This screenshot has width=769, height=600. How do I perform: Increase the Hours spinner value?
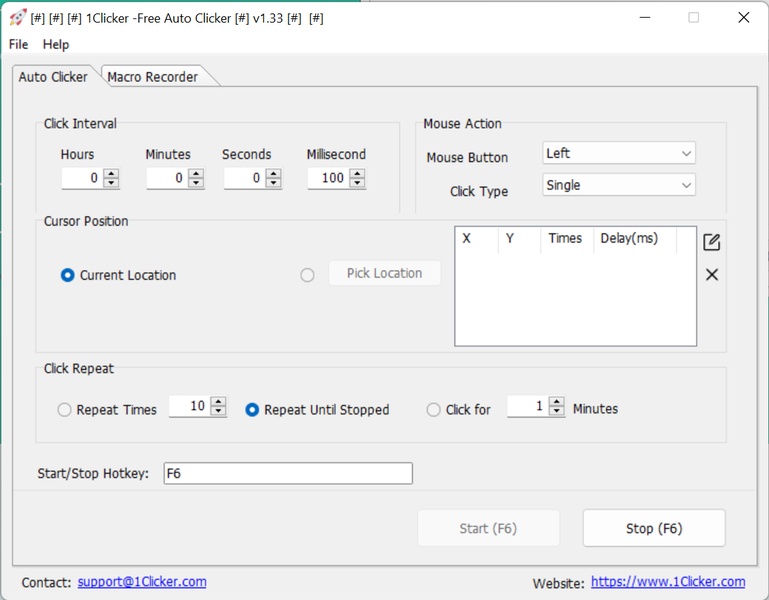111,173
